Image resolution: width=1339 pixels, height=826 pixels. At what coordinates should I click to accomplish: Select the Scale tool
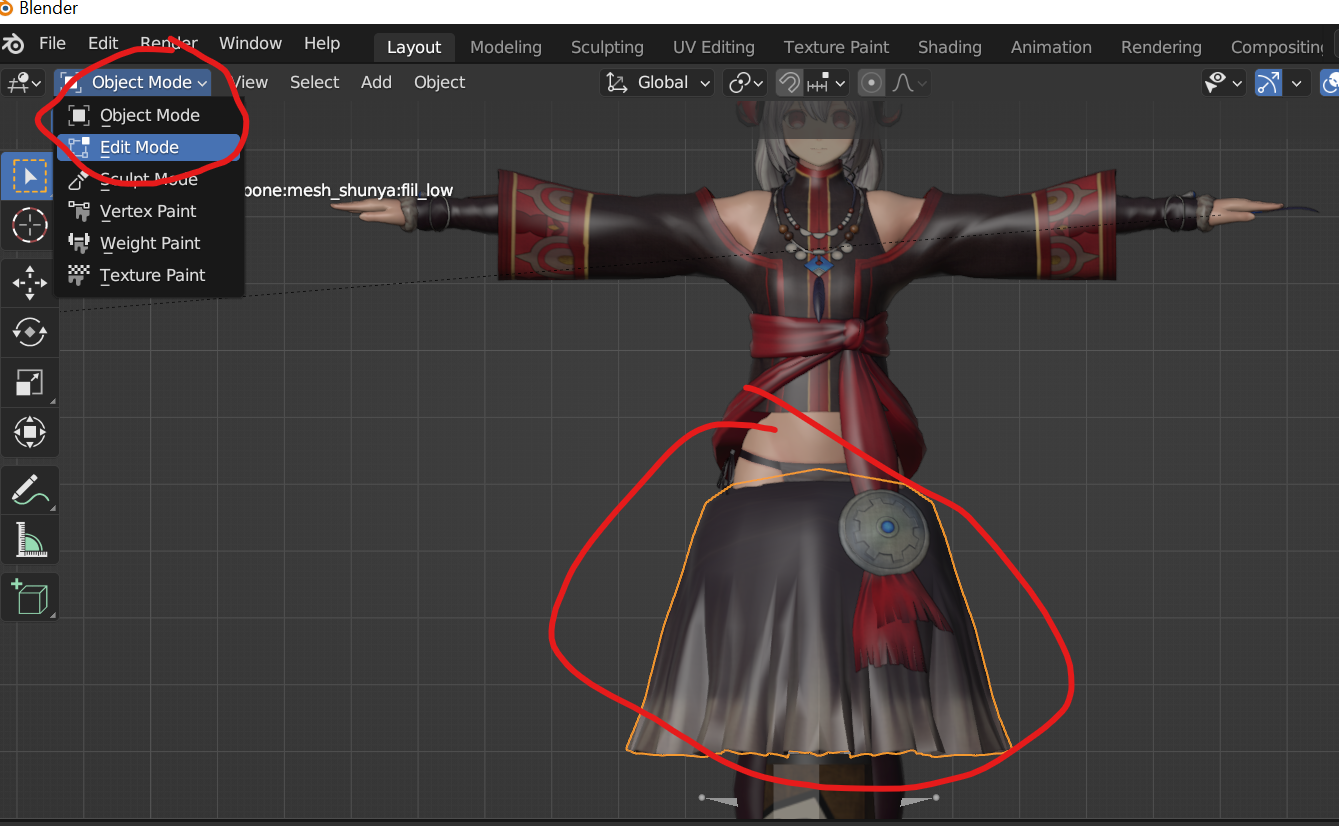(30, 382)
